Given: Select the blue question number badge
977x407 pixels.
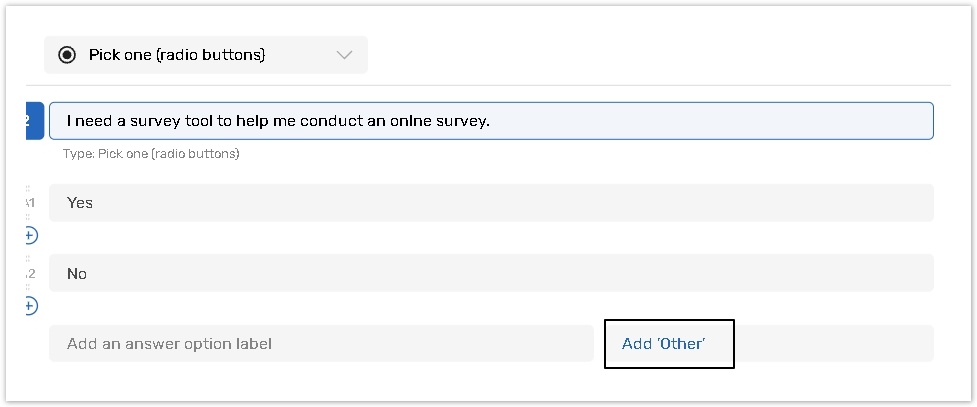Looking at the screenshot, I should pos(34,121).
